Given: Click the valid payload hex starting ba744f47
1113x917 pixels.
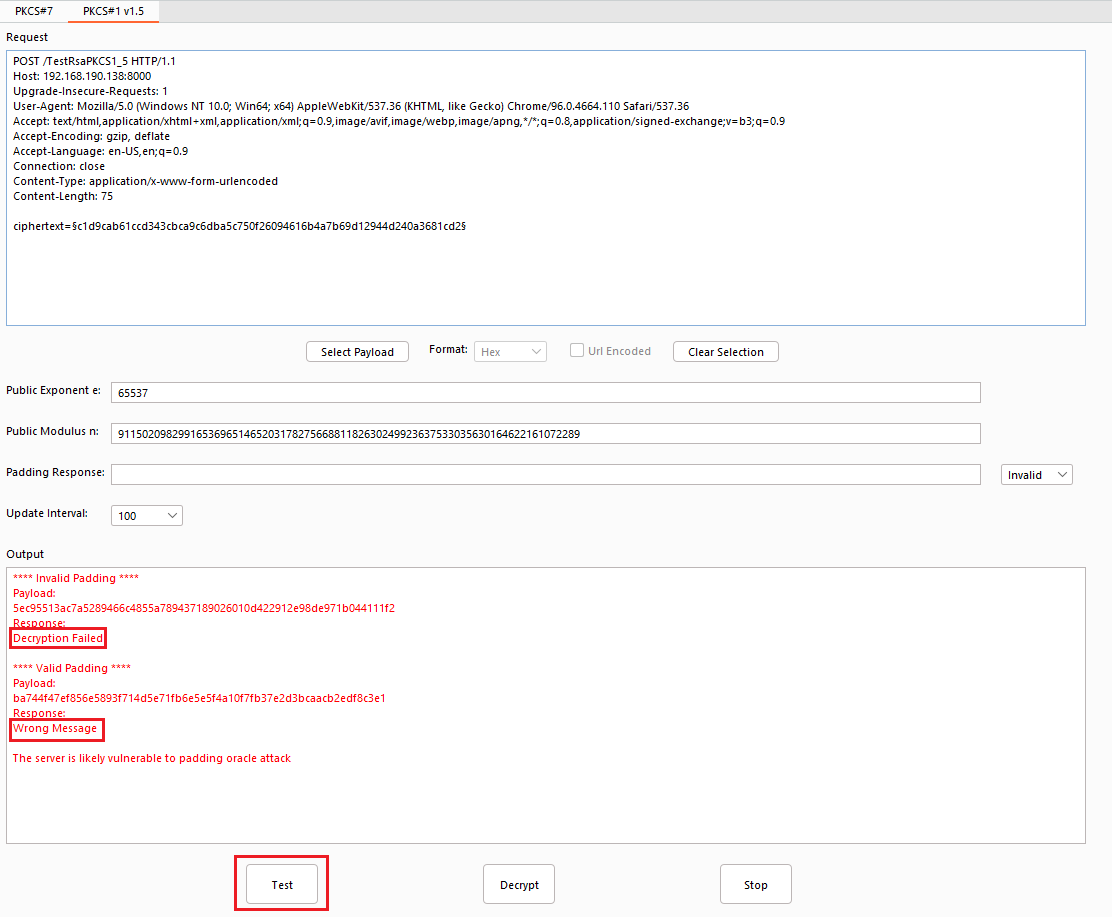Looking at the screenshot, I should click(199, 698).
